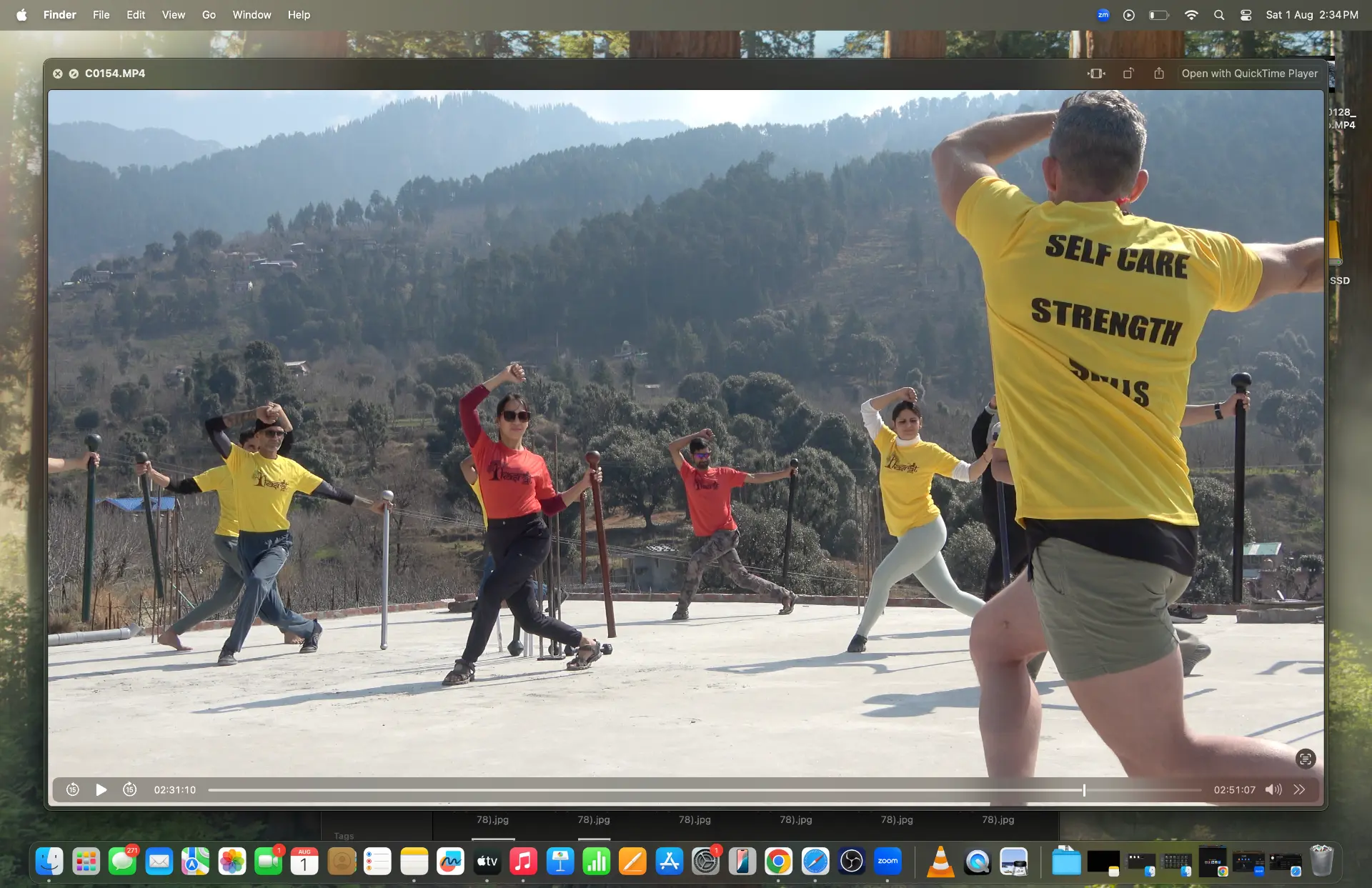Screen dimensions: 1372x888
Task: Click the Wi-Fi status icon
Action: point(1191,14)
